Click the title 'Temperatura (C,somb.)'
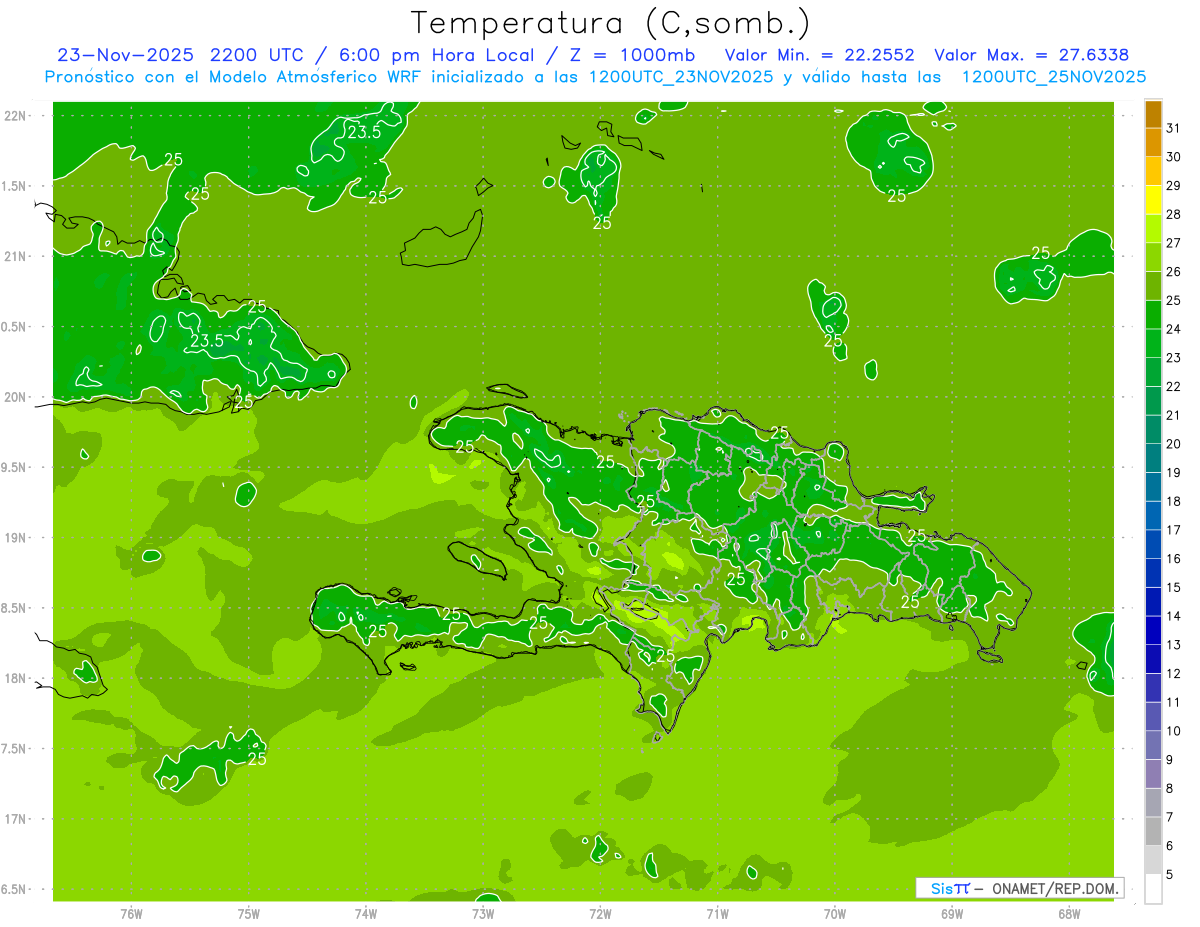 point(610,23)
